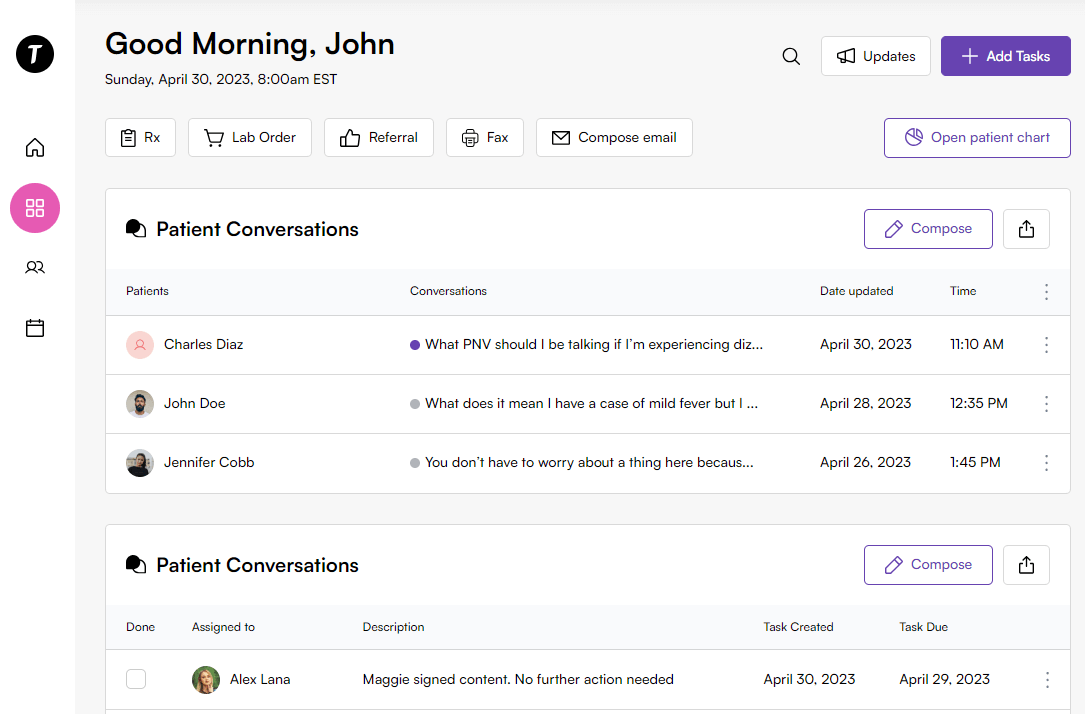Viewport: 1085px width, 714px height.
Task: Open the calendar icon in sidebar
Action: [x=35, y=328]
